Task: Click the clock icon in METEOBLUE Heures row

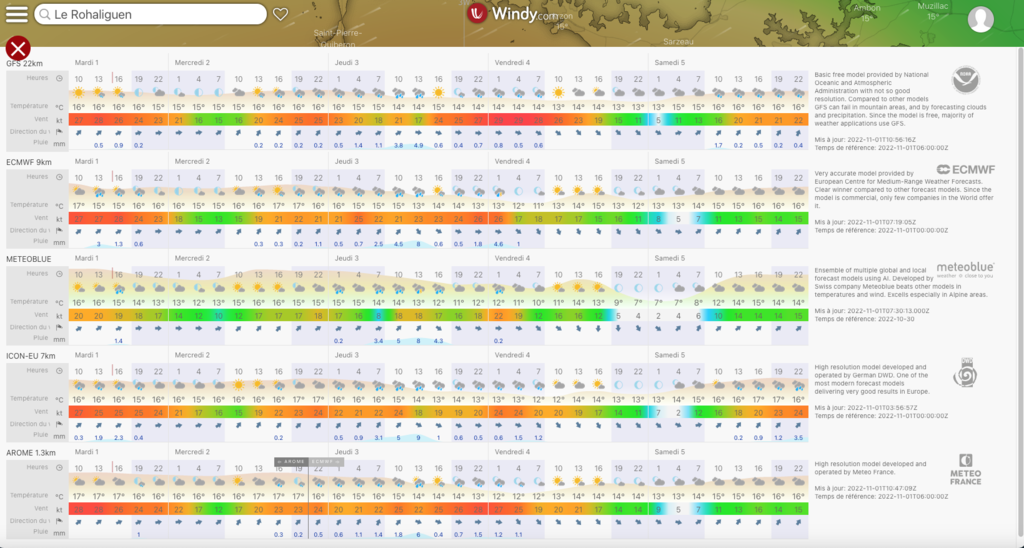Action: tap(59, 274)
